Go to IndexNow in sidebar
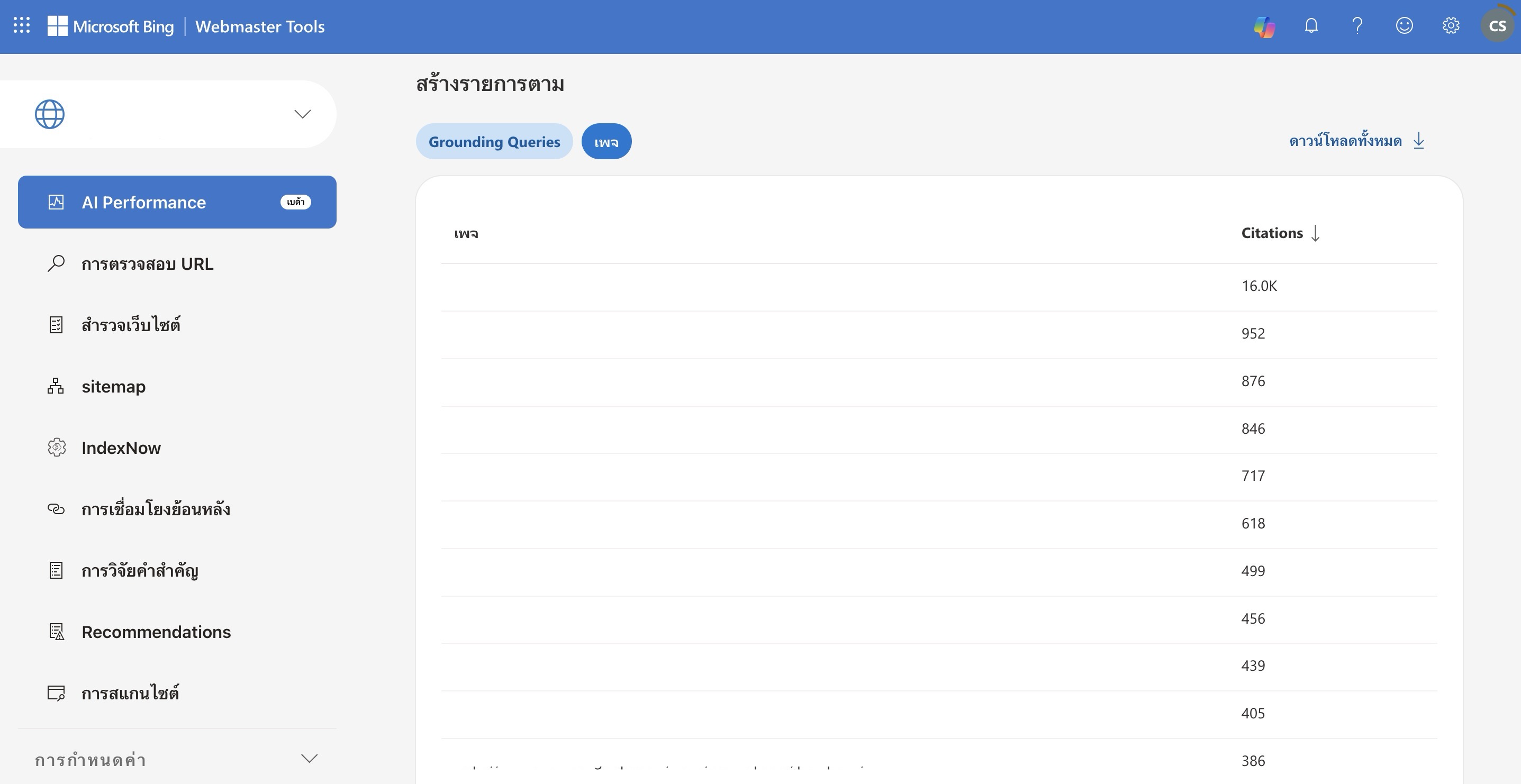Screen dimensions: 1521x784 click(121, 448)
